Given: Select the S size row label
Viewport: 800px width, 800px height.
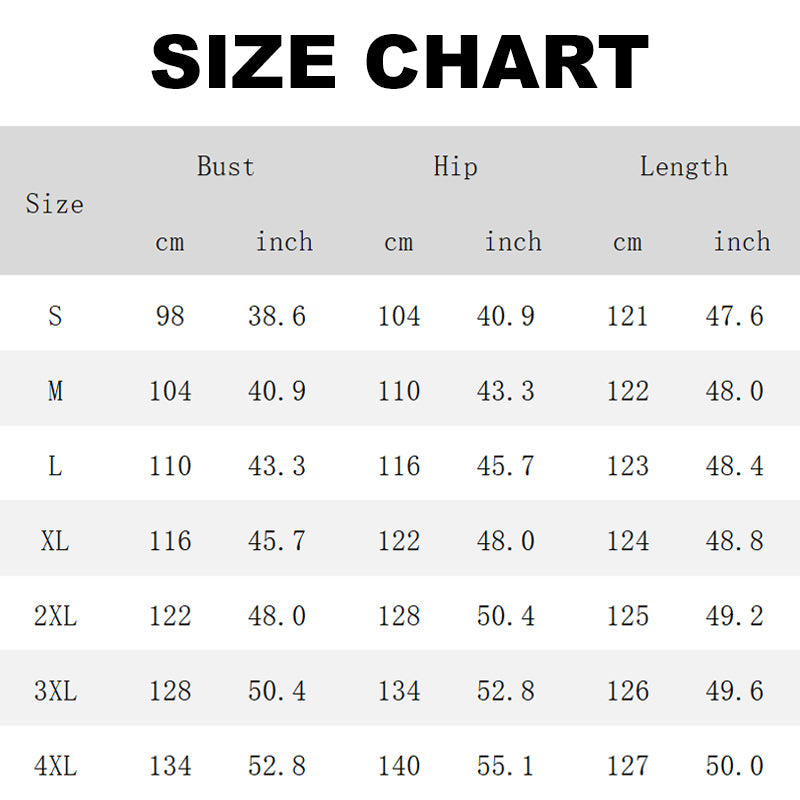Looking at the screenshot, I should (55, 316).
